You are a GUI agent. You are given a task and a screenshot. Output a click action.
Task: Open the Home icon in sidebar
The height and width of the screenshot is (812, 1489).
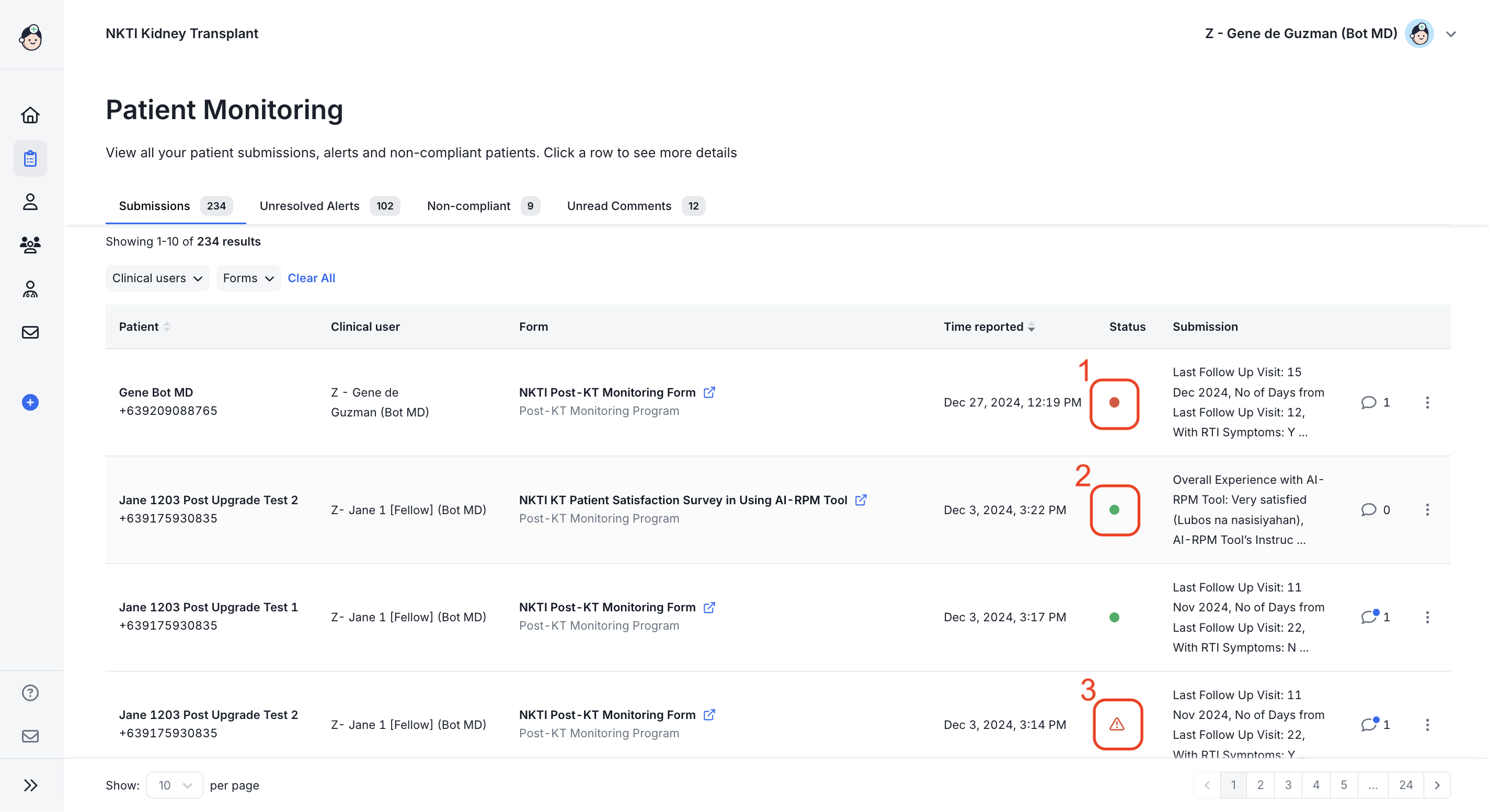(30, 115)
